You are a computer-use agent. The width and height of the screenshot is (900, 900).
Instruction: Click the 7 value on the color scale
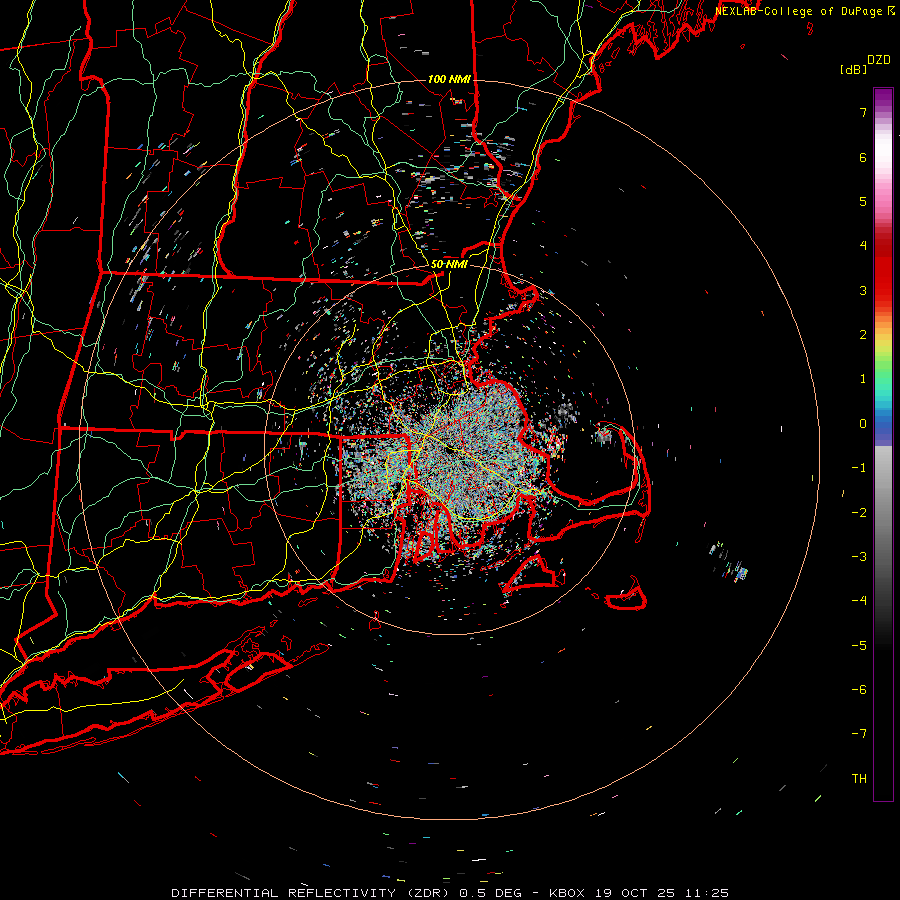click(863, 112)
